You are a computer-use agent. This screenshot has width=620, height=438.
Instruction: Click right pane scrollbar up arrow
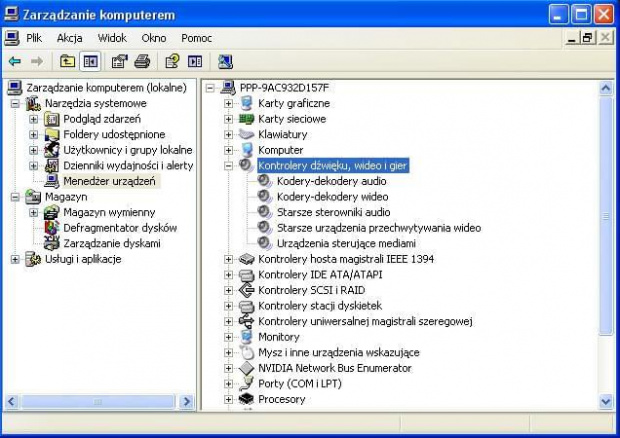pyautogui.click(x=606, y=88)
